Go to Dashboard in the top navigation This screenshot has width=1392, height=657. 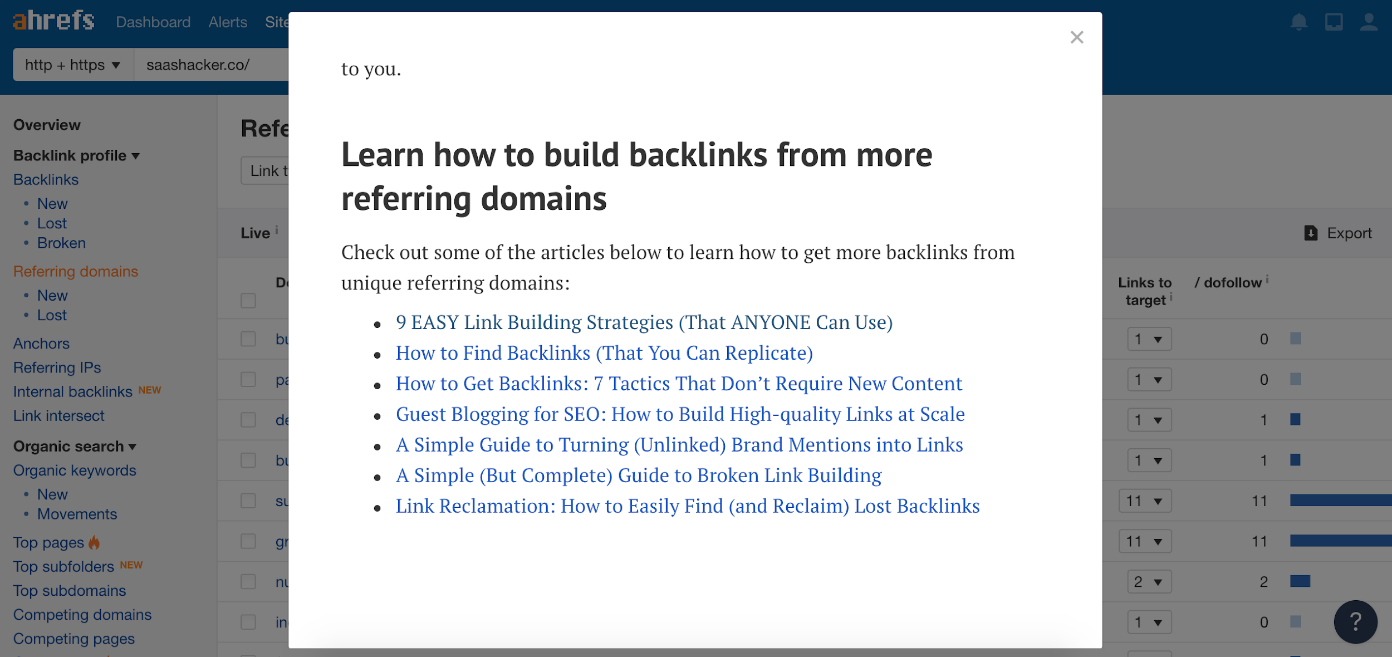point(153,22)
